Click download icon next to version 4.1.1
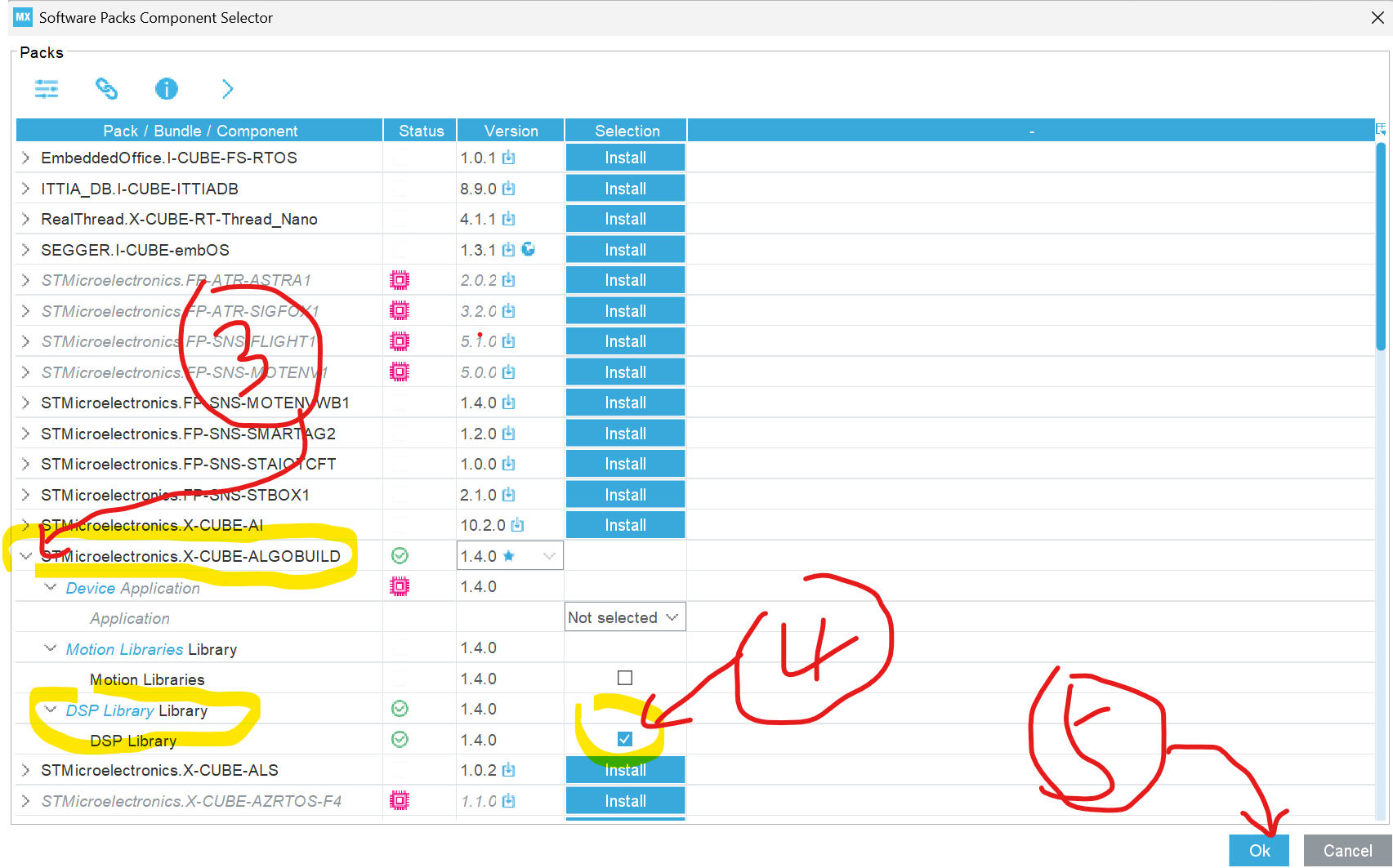Viewport: 1393px width, 868px height. point(509,219)
